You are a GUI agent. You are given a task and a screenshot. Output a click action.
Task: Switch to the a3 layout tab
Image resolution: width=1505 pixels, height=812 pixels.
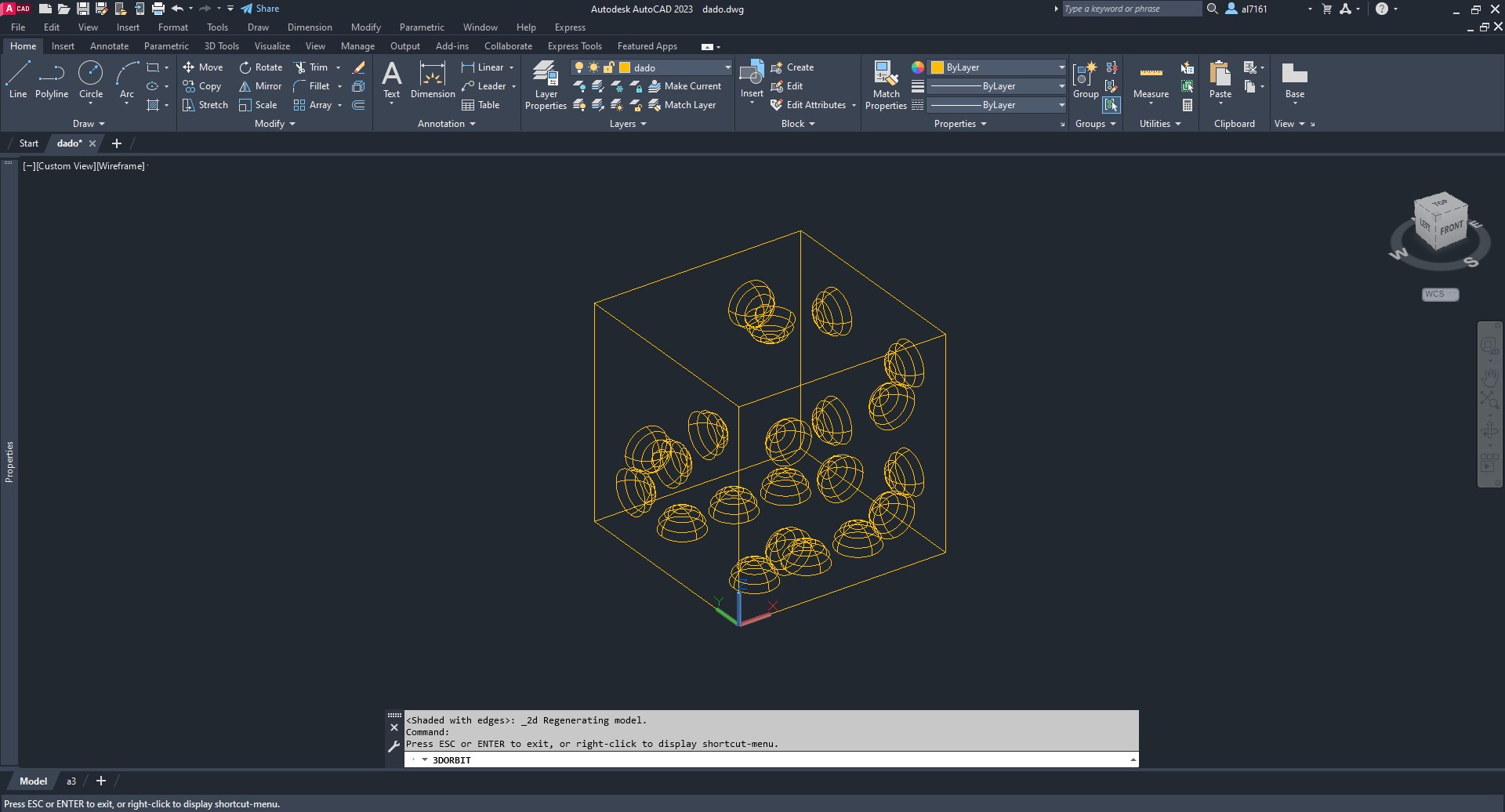click(71, 781)
